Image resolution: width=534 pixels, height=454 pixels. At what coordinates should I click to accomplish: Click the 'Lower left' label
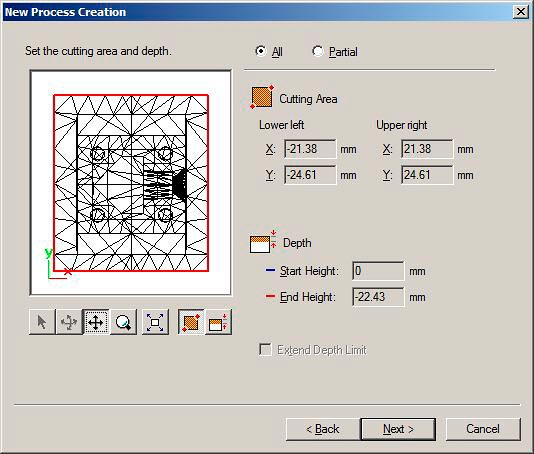click(281, 125)
